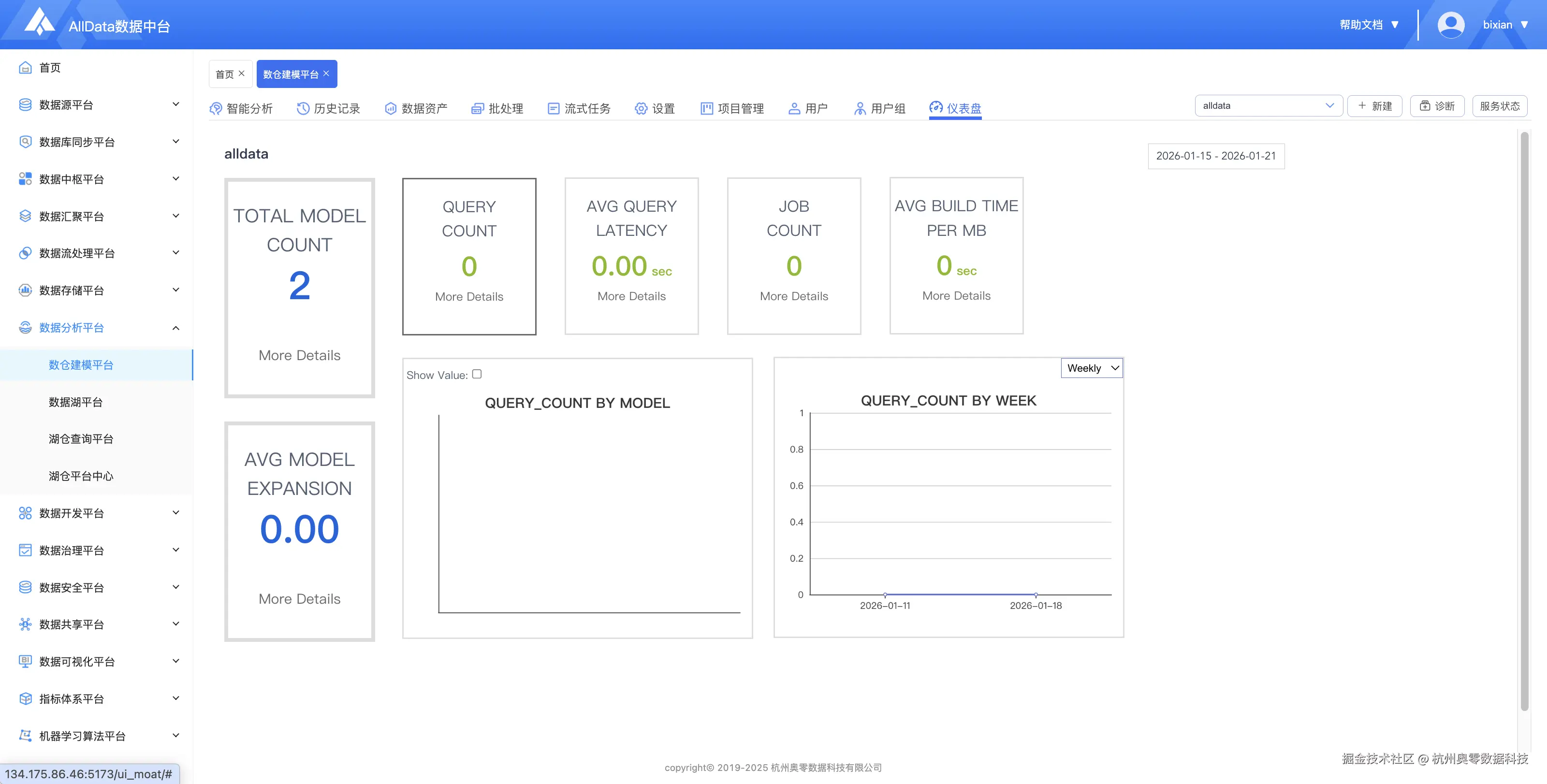1547x784 pixels.
Task: Expand the 数据源平台 sidebar section
Action: point(175,104)
